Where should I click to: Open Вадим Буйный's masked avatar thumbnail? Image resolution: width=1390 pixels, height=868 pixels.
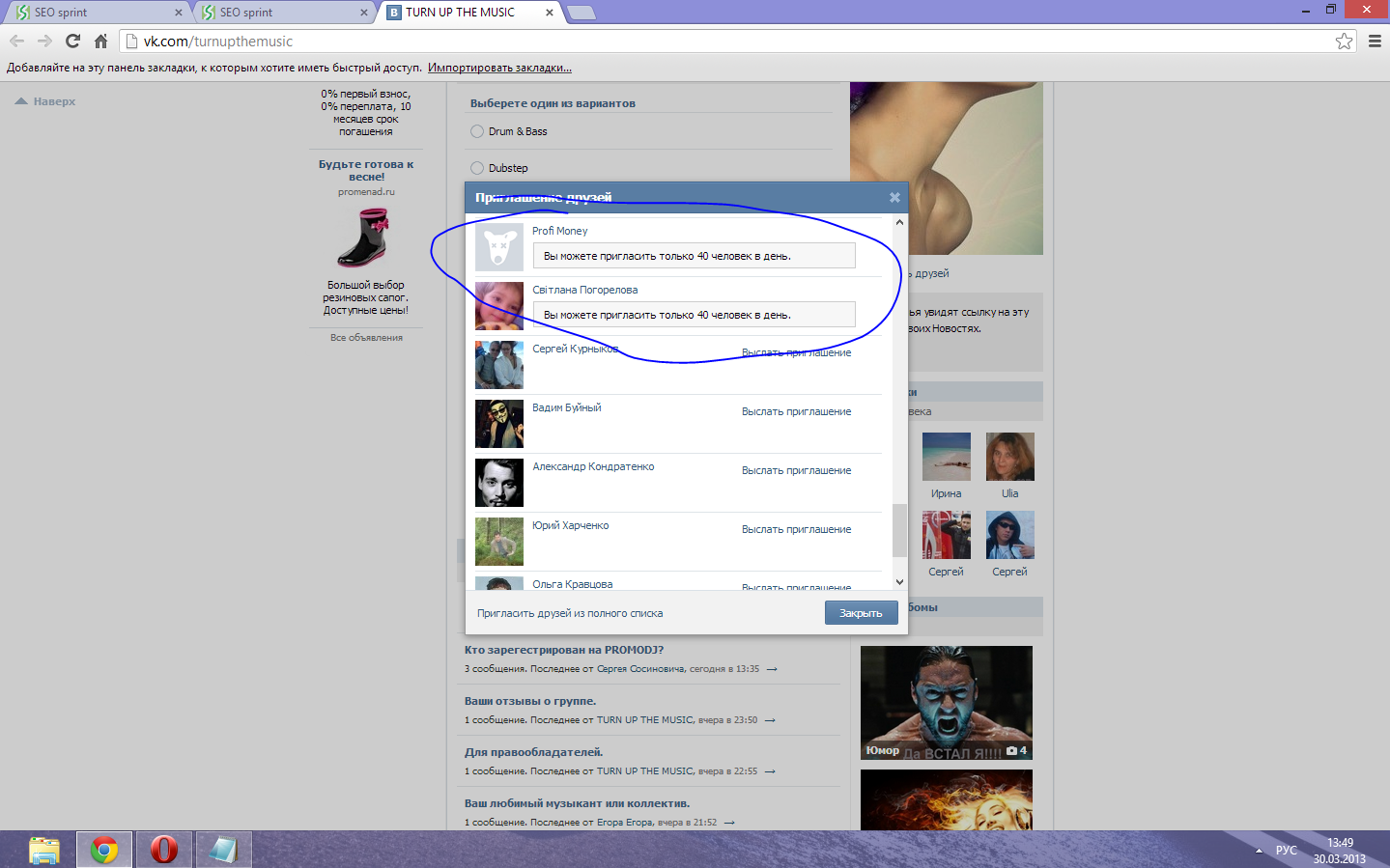[499, 424]
